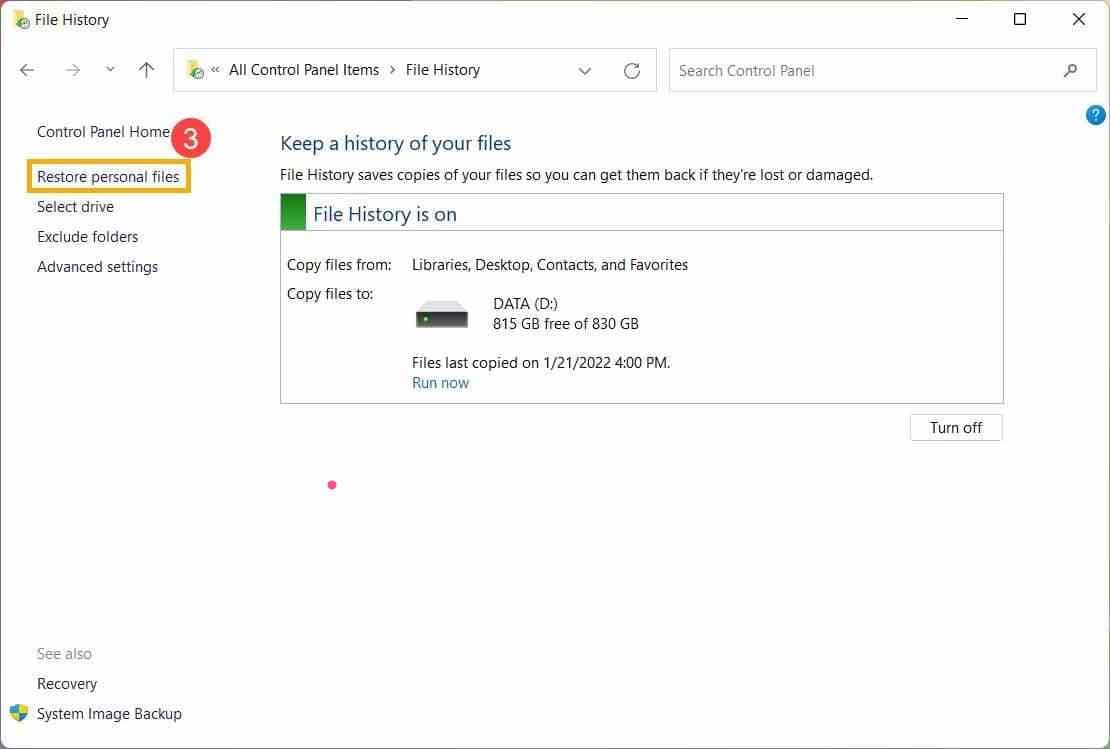This screenshot has width=1110, height=750.
Task: Open Help with the blue question icon
Action: pos(1094,115)
